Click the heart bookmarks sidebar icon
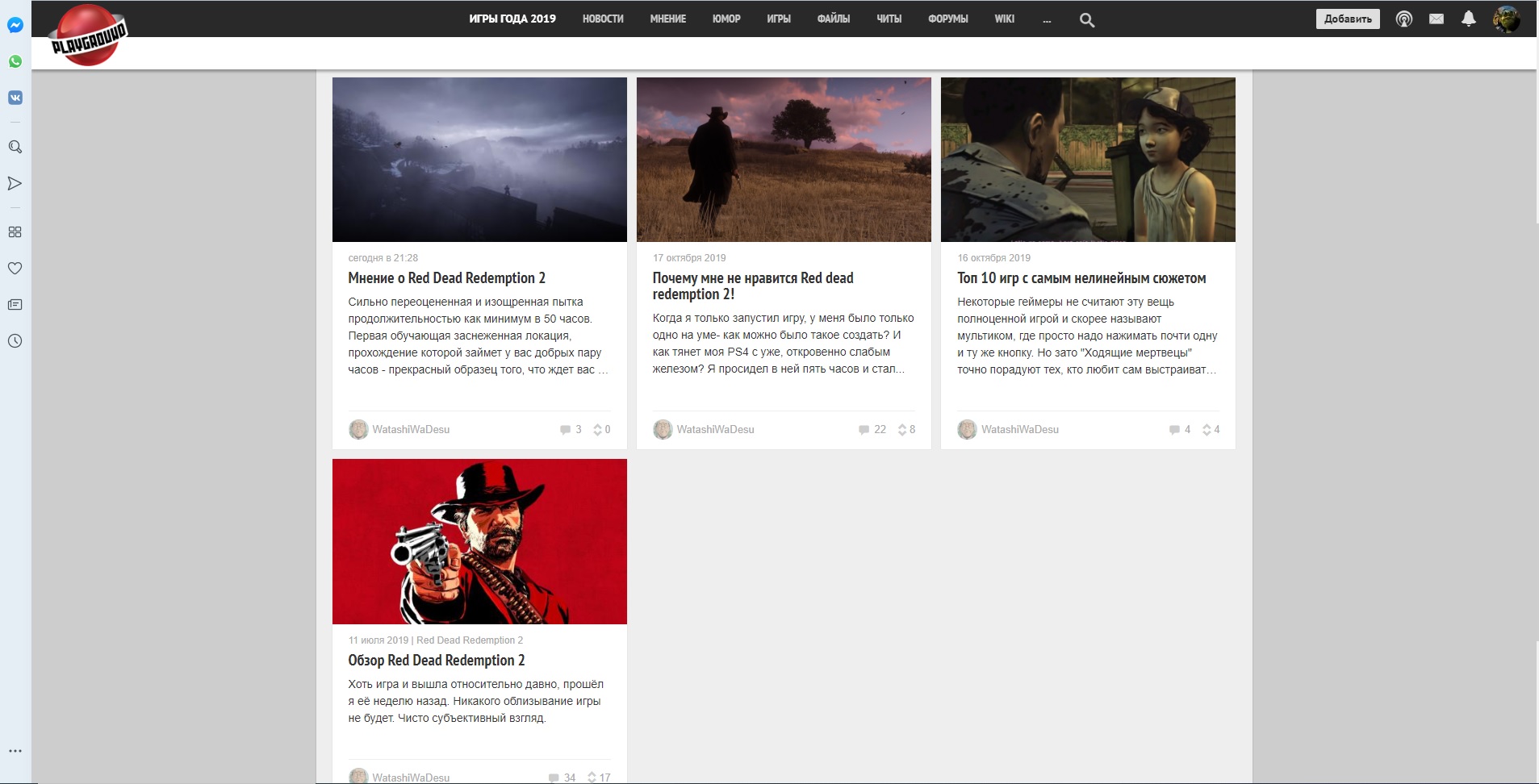Viewport: 1539px width, 784px height. (x=15, y=269)
